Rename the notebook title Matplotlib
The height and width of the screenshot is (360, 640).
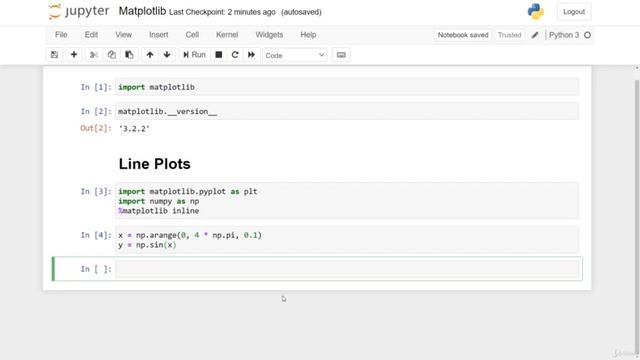pos(142,11)
